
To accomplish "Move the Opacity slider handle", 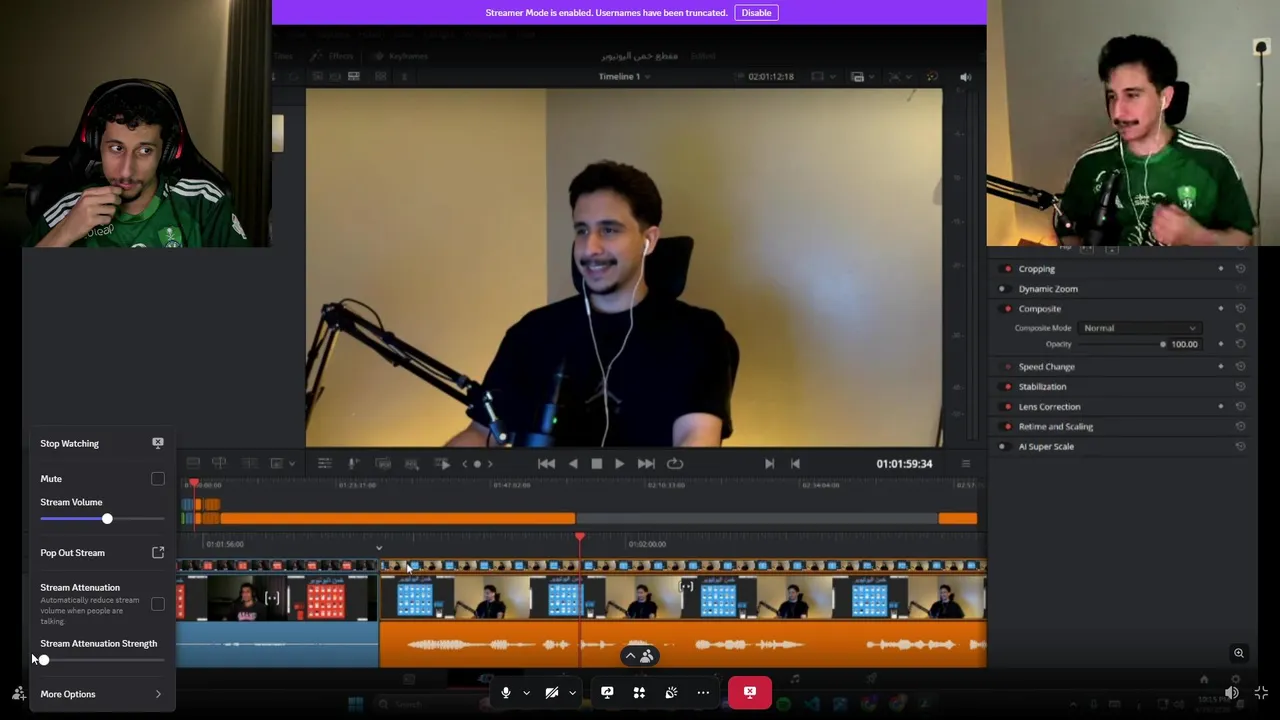I will pyautogui.click(x=1163, y=344).
